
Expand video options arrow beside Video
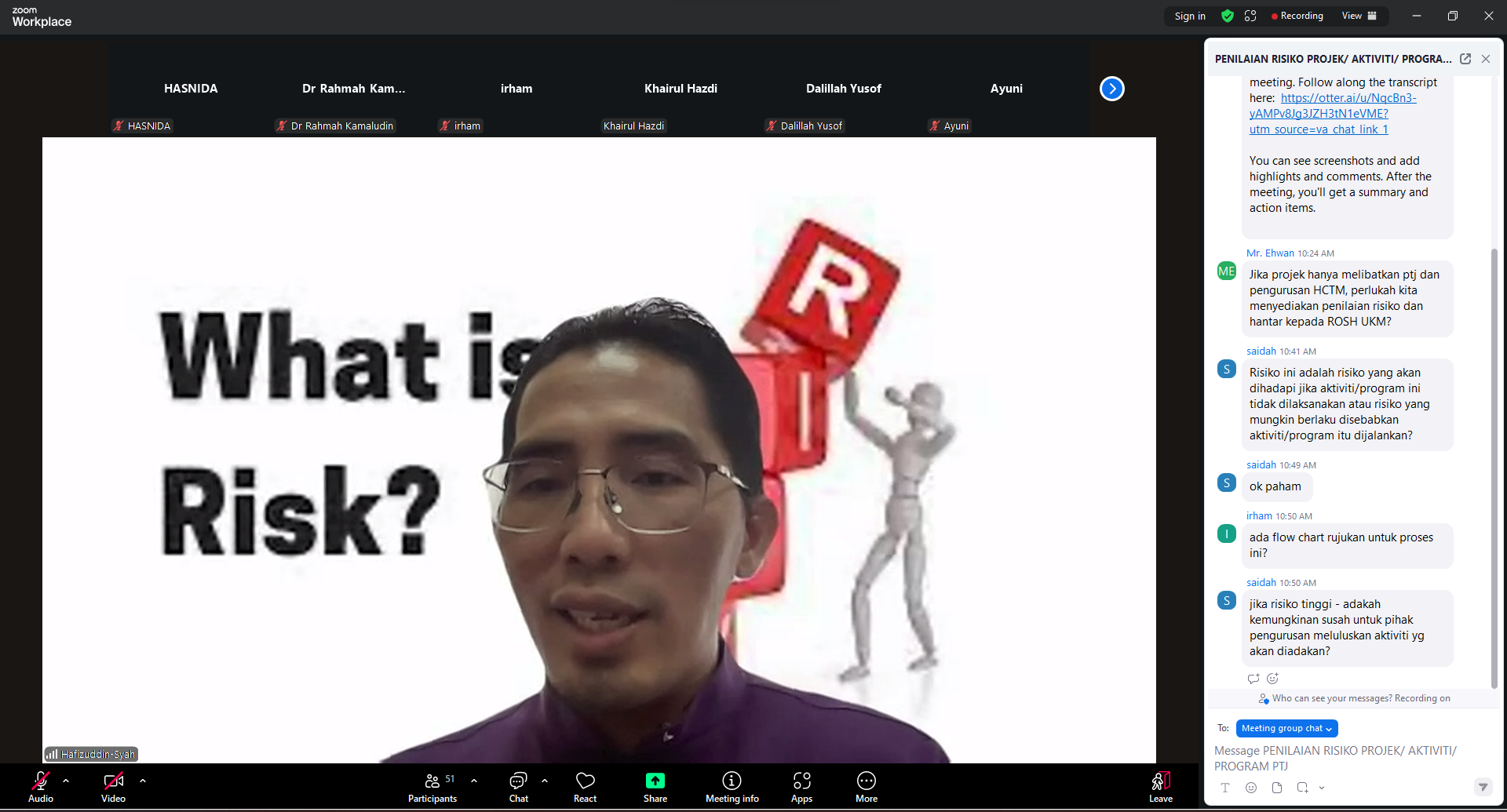(x=143, y=781)
